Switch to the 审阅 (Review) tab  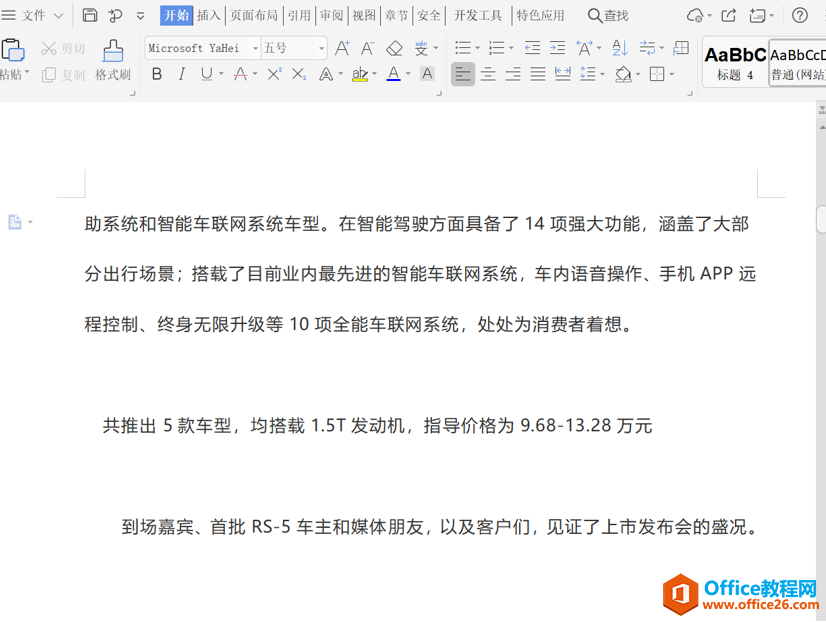pos(332,16)
